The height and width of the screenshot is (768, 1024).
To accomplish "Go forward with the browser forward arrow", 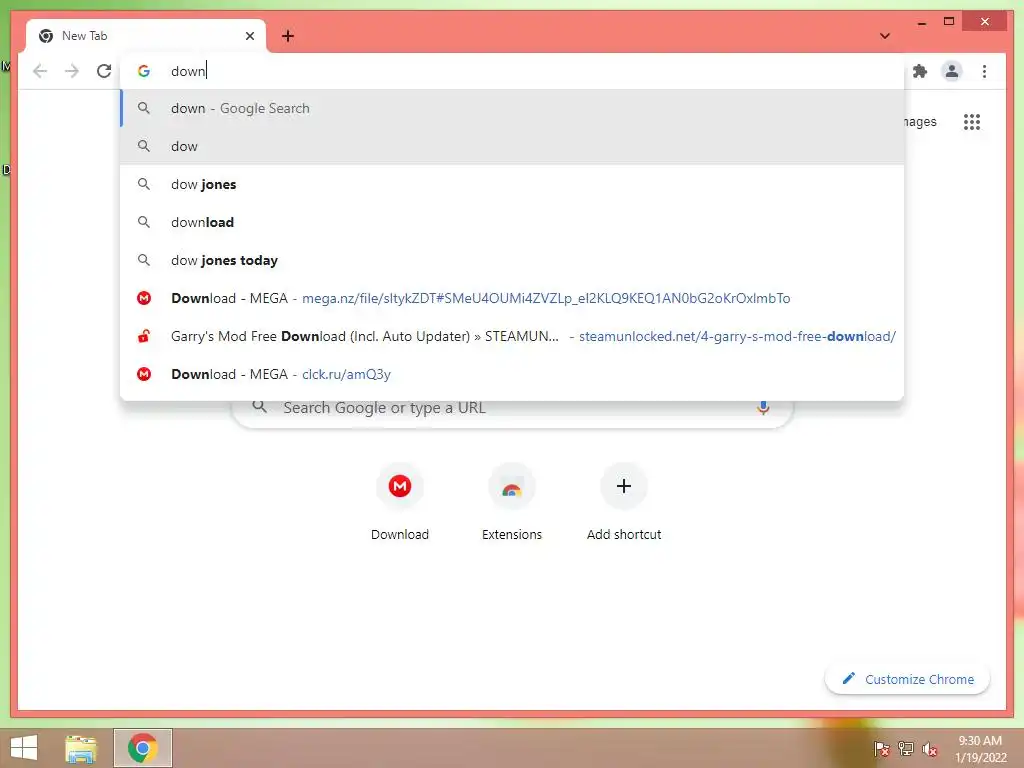I will (x=72, y=71).
